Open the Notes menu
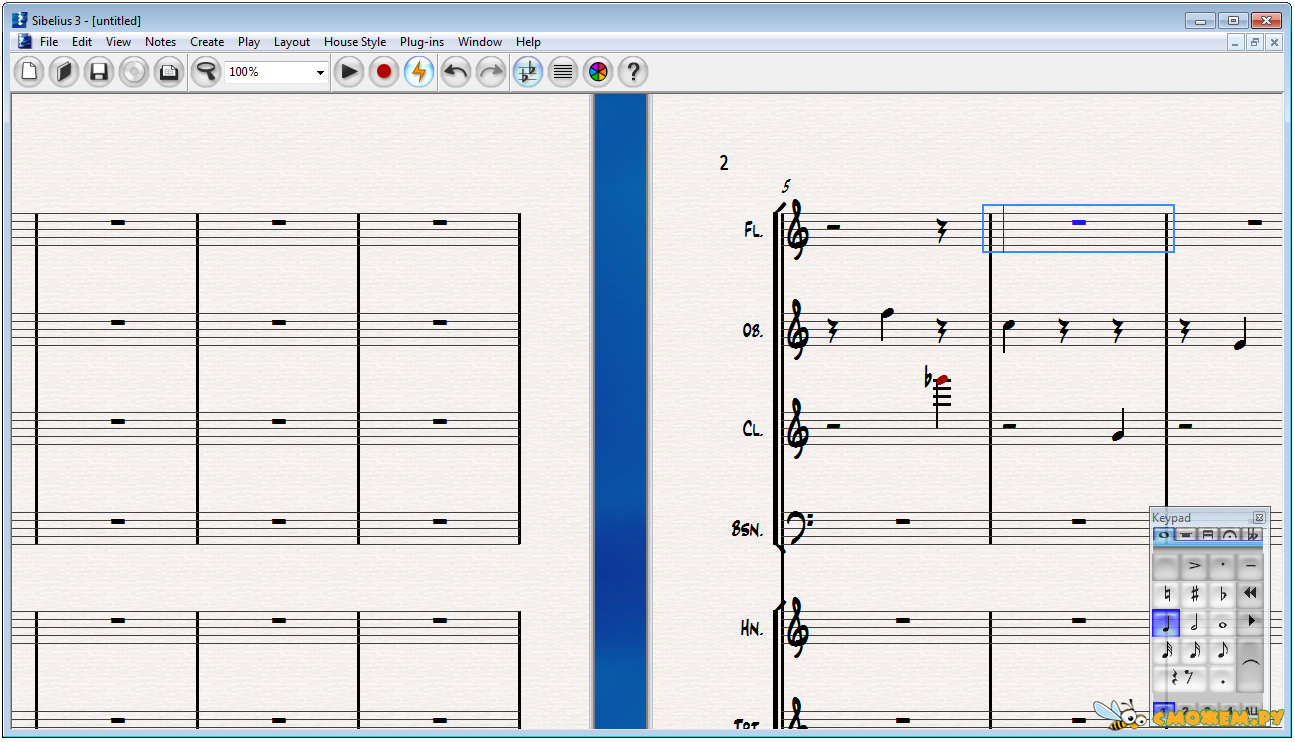This screenshot has height=742, width=1295. tap(160, 42)
